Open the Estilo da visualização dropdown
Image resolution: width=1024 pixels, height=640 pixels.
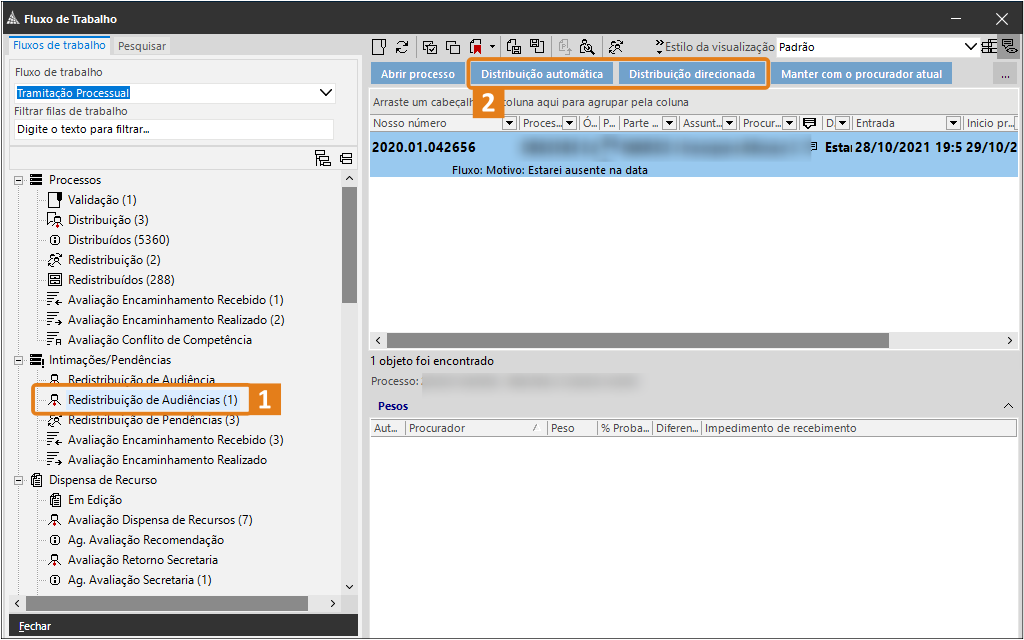tap(970, 47)
